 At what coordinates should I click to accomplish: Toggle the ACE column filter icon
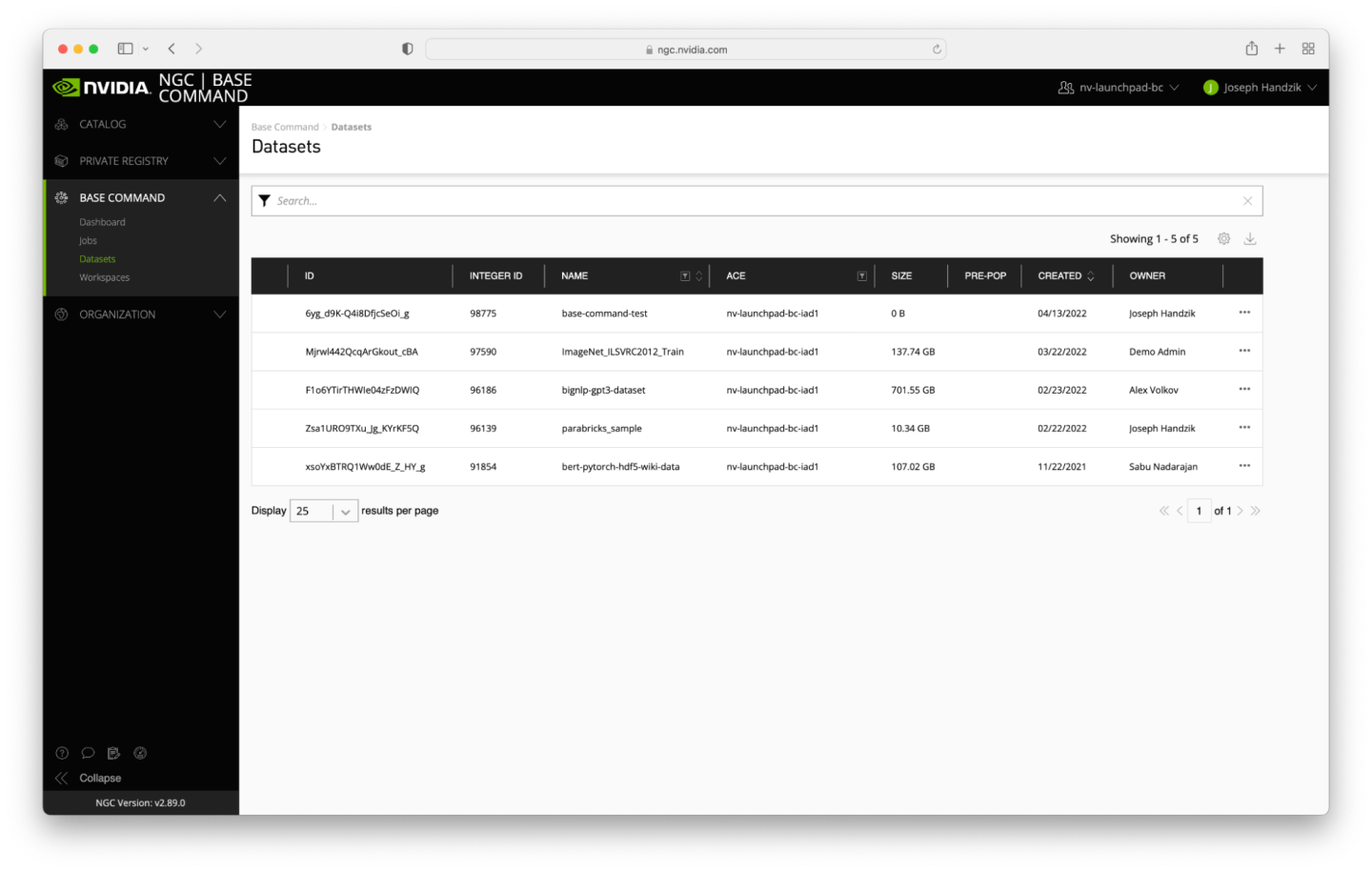(861, 276)
